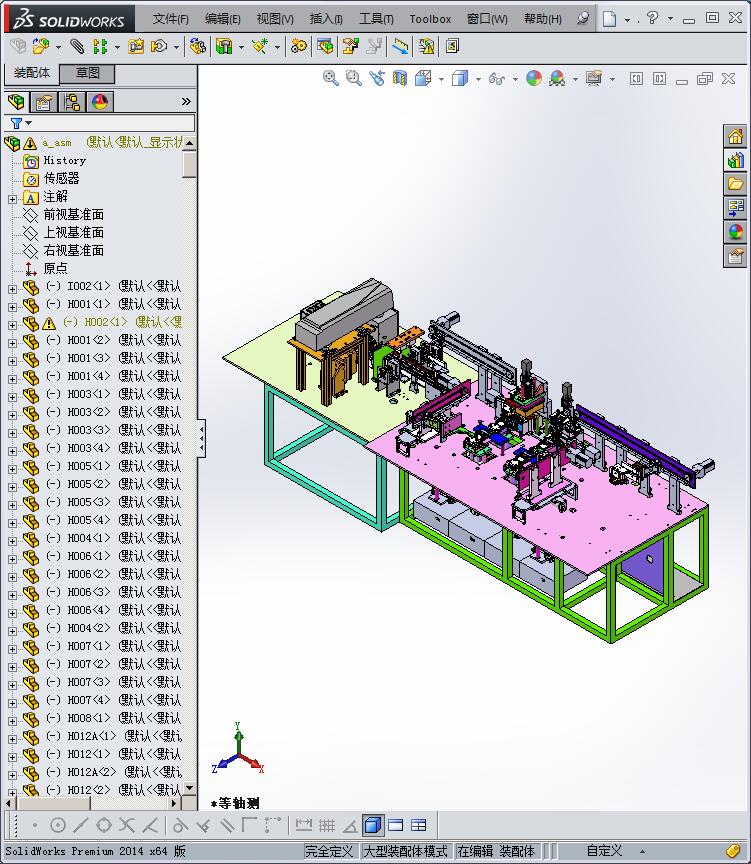Select the 前视基准面 plane
This screenshot has height=864, width=751.
73,214
